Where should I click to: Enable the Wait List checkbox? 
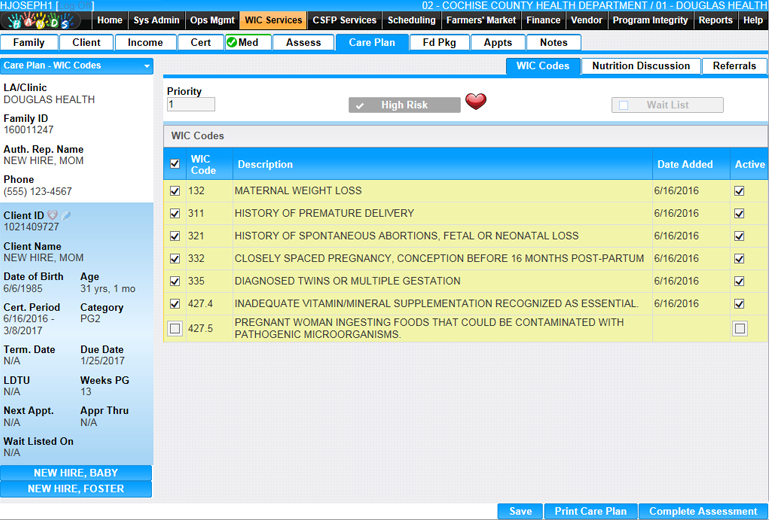(x=624, y=105)
